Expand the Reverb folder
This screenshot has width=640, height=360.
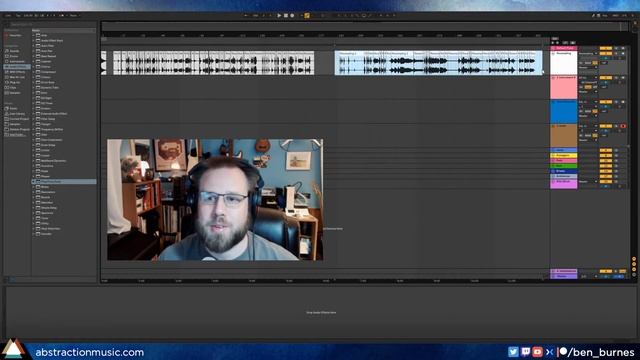tap(33, 197)
